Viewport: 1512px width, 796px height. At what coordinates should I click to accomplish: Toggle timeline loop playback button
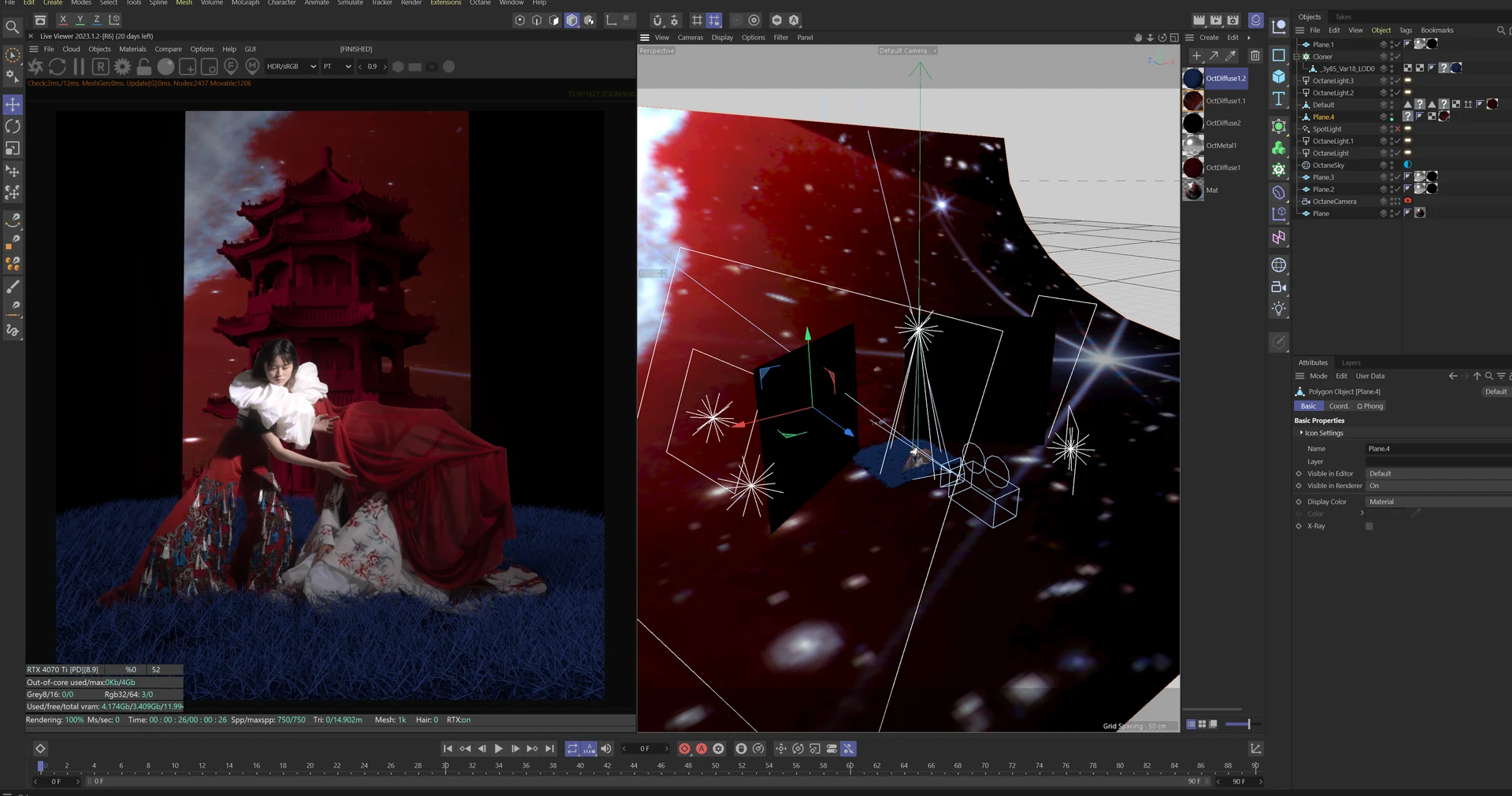pos(573,749)
